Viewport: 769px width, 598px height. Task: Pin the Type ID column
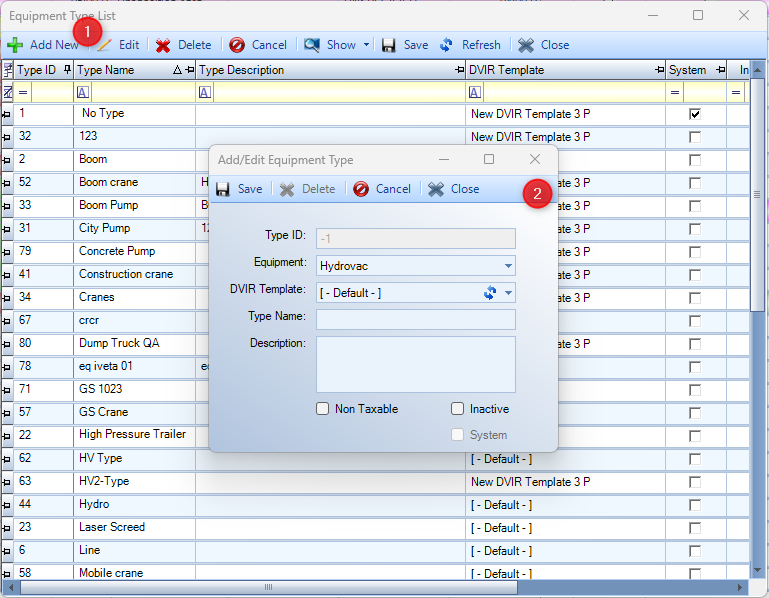(67, 70)
